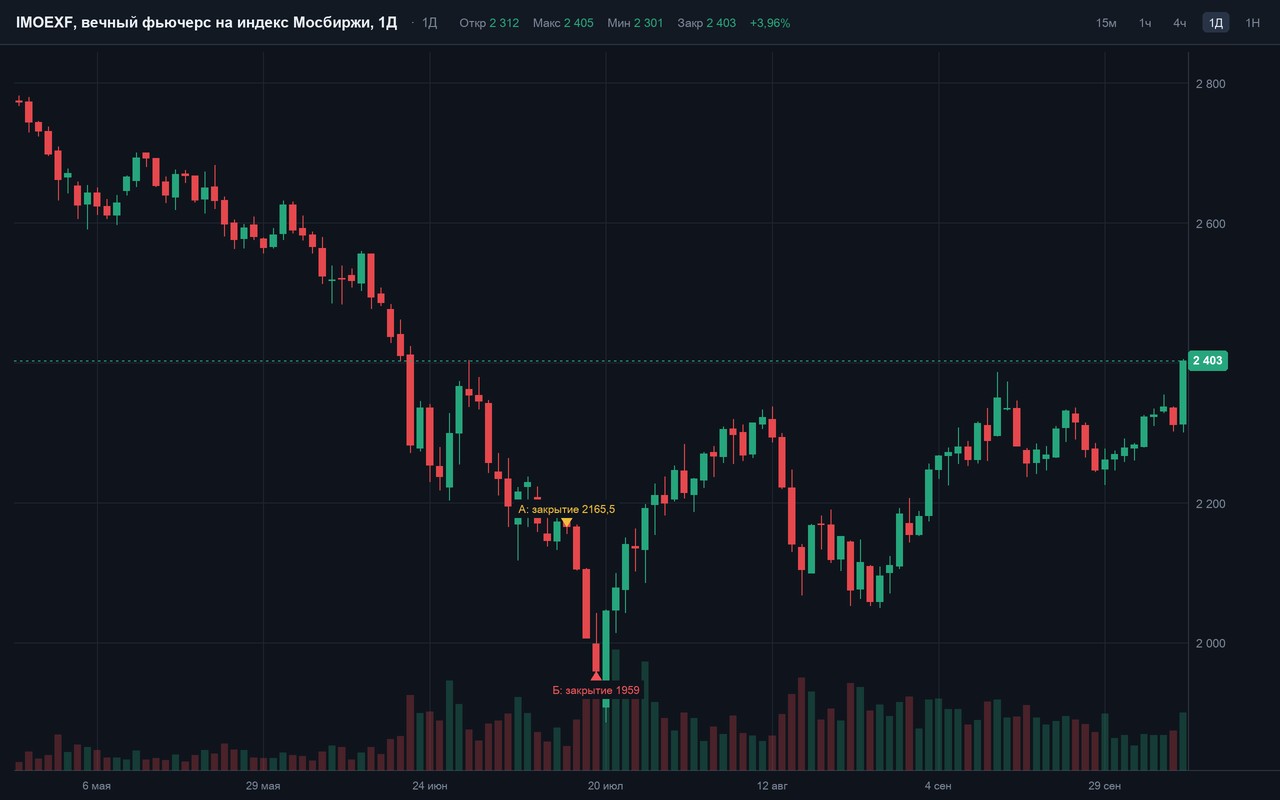Click the 1Д label beside the title

pyautogui.click(x=430, y=23)
